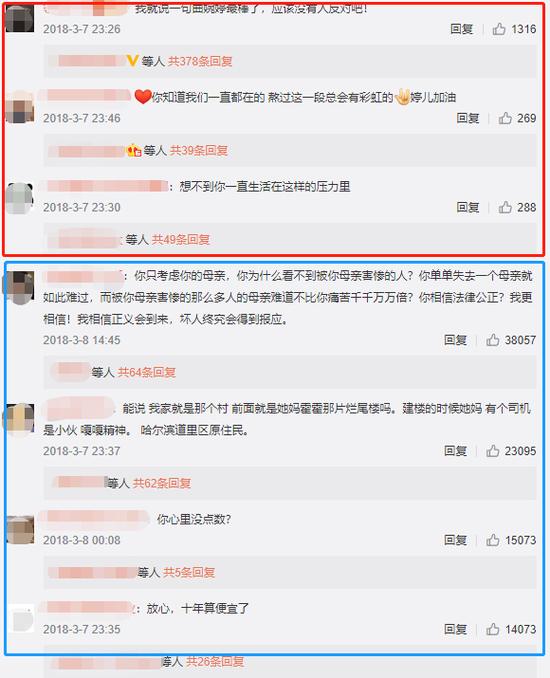Viewport: 550px width, 678px height.
Task: Like the comment showing 288 likes
Action: point(505,207)
